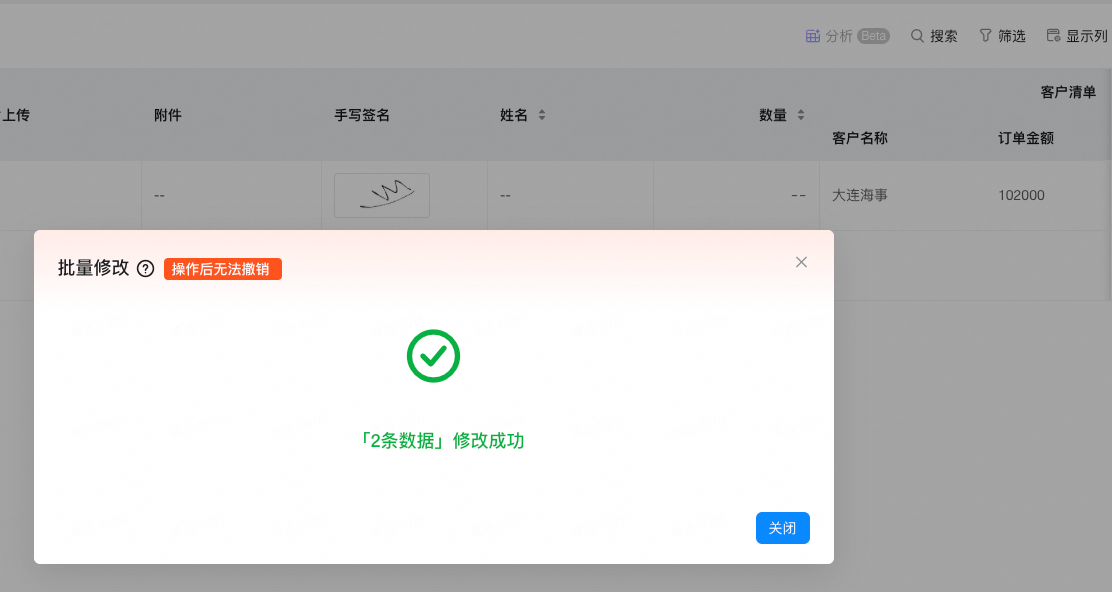Open the 分析 Beta analysis icon
The height and width of the screenshot is (592, 1112).
click(813, 36)
